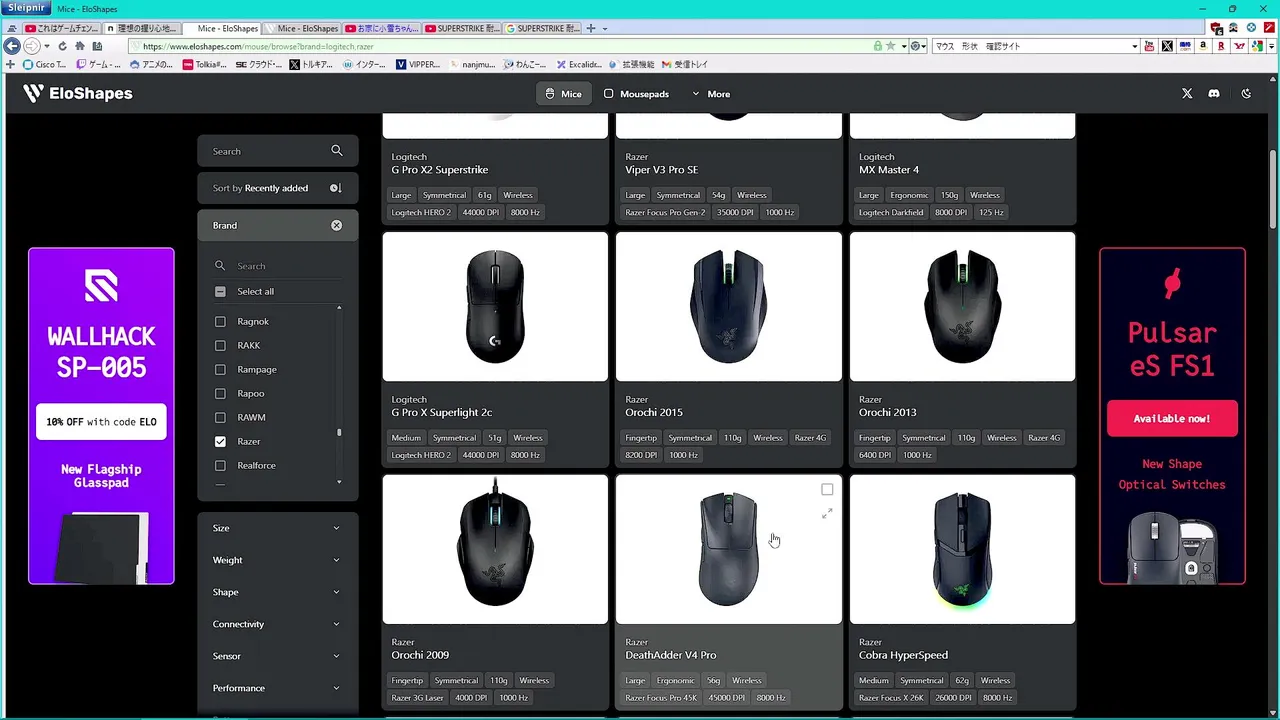The image size is (1280, 720).
Task: Click the browser home icon
Action: pos(80,46)
